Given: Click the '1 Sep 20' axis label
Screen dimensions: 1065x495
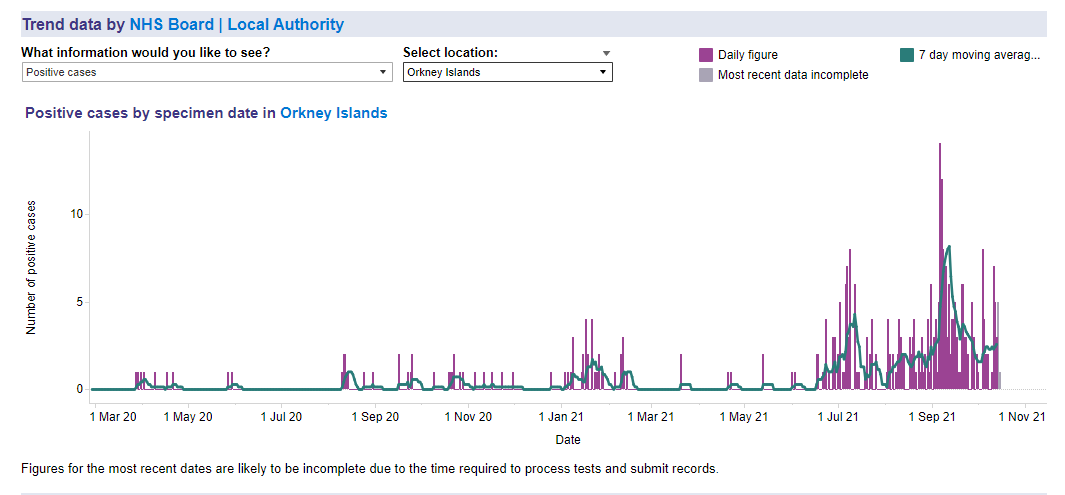Looking at the screenshot, I should tap(374, 417).
